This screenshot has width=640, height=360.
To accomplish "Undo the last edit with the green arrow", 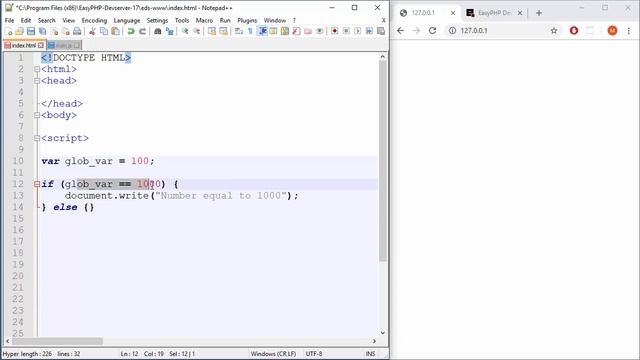I will pyautogui.click(x=131, y=31).
